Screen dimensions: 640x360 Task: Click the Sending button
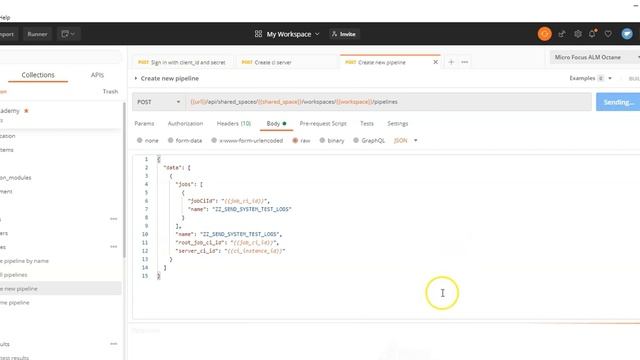coord(618,102)
